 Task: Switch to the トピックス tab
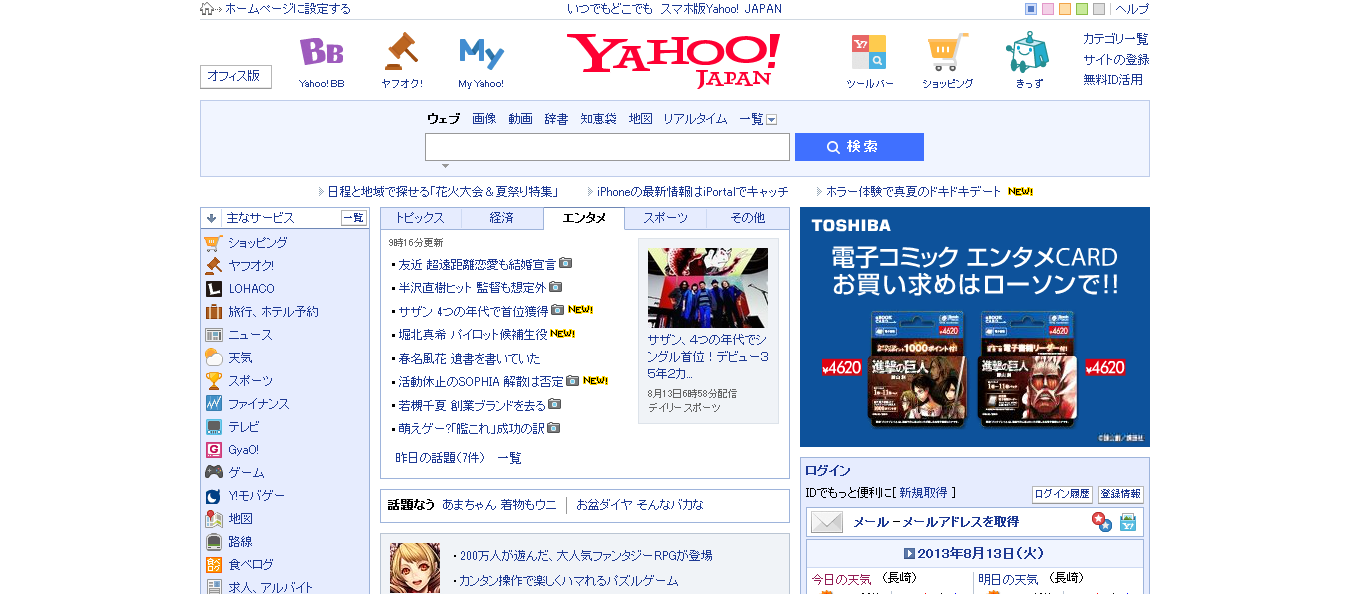(x=420, y=218)
